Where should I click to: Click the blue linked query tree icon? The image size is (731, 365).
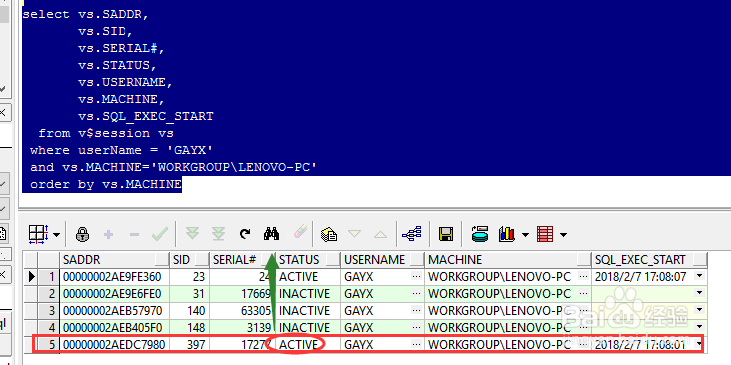coord(411,234)
